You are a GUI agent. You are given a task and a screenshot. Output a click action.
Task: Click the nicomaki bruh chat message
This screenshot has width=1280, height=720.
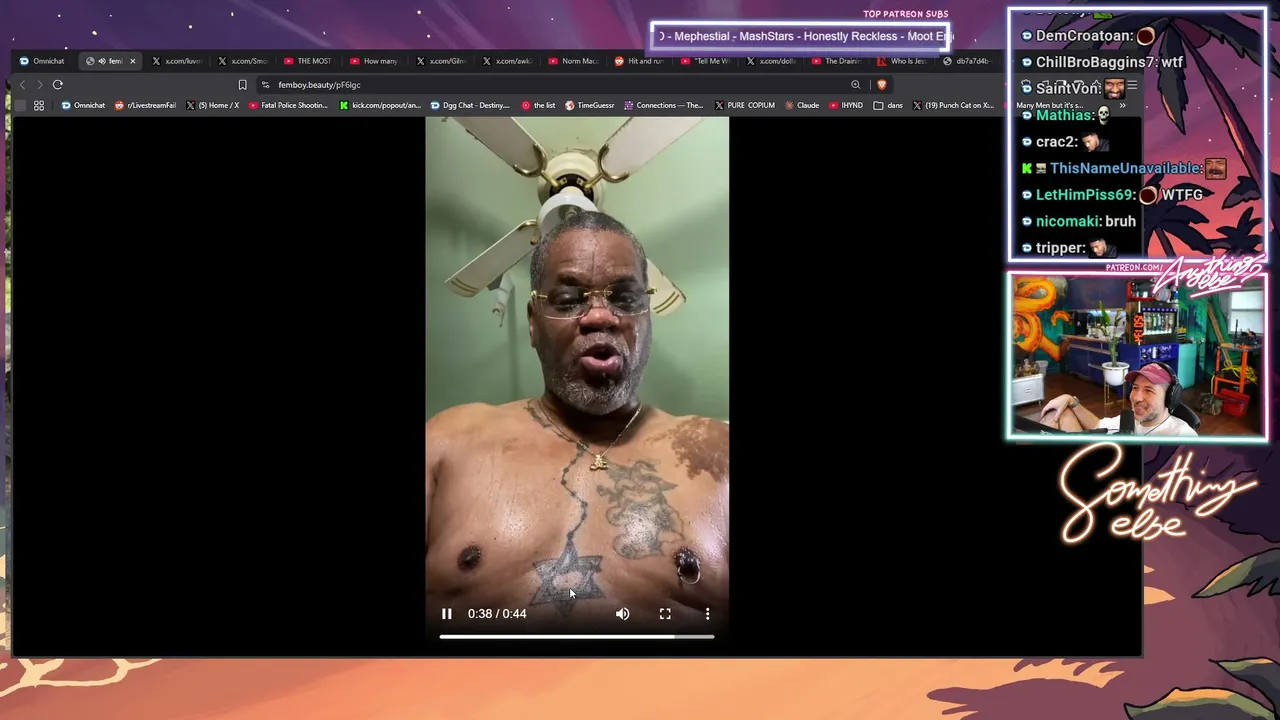pos(1078,221)
